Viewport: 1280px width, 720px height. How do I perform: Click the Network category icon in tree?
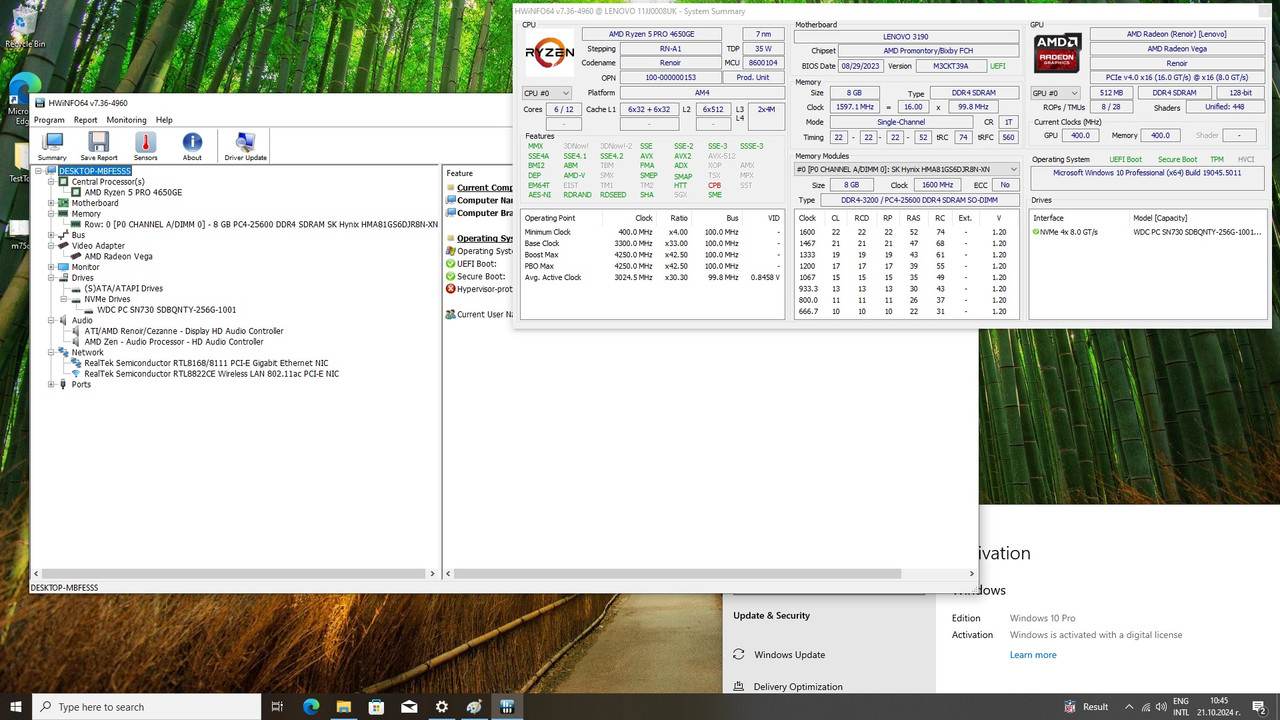(63, 352)
